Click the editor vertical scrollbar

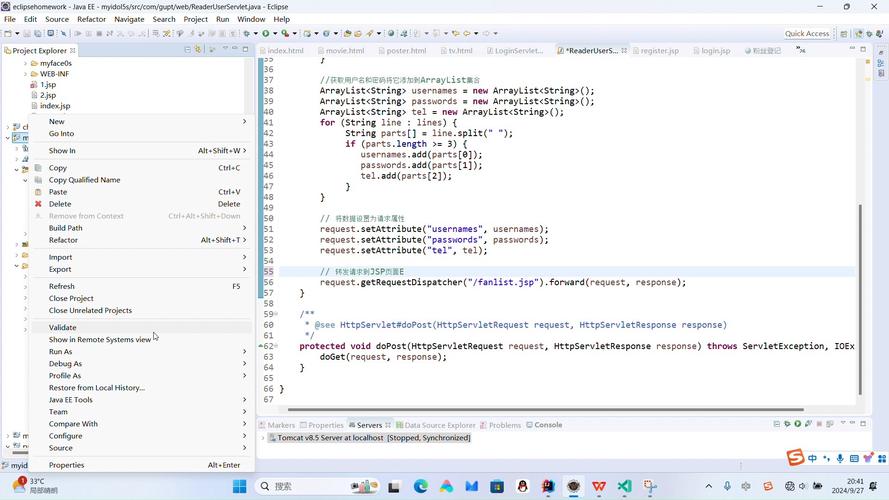point(860,299)
